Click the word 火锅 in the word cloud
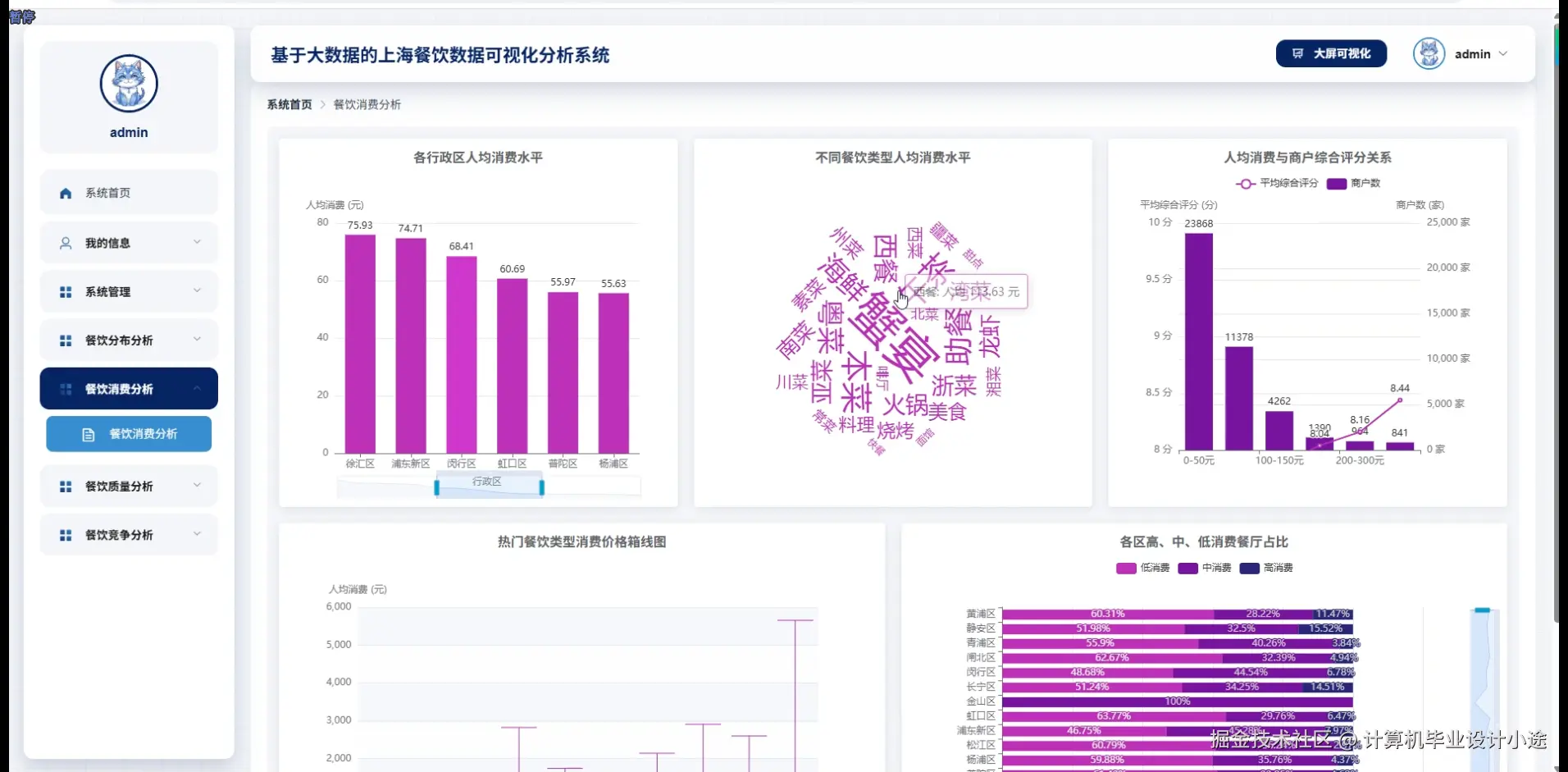The height and width of the screenshot is (772, 1568). point(905,404)
